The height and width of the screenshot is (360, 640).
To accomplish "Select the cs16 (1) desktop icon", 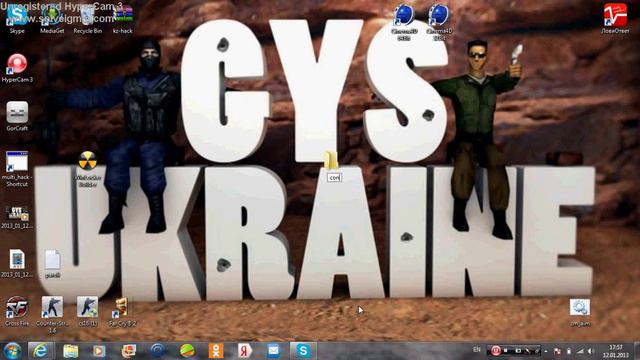I will coord(88,311).
